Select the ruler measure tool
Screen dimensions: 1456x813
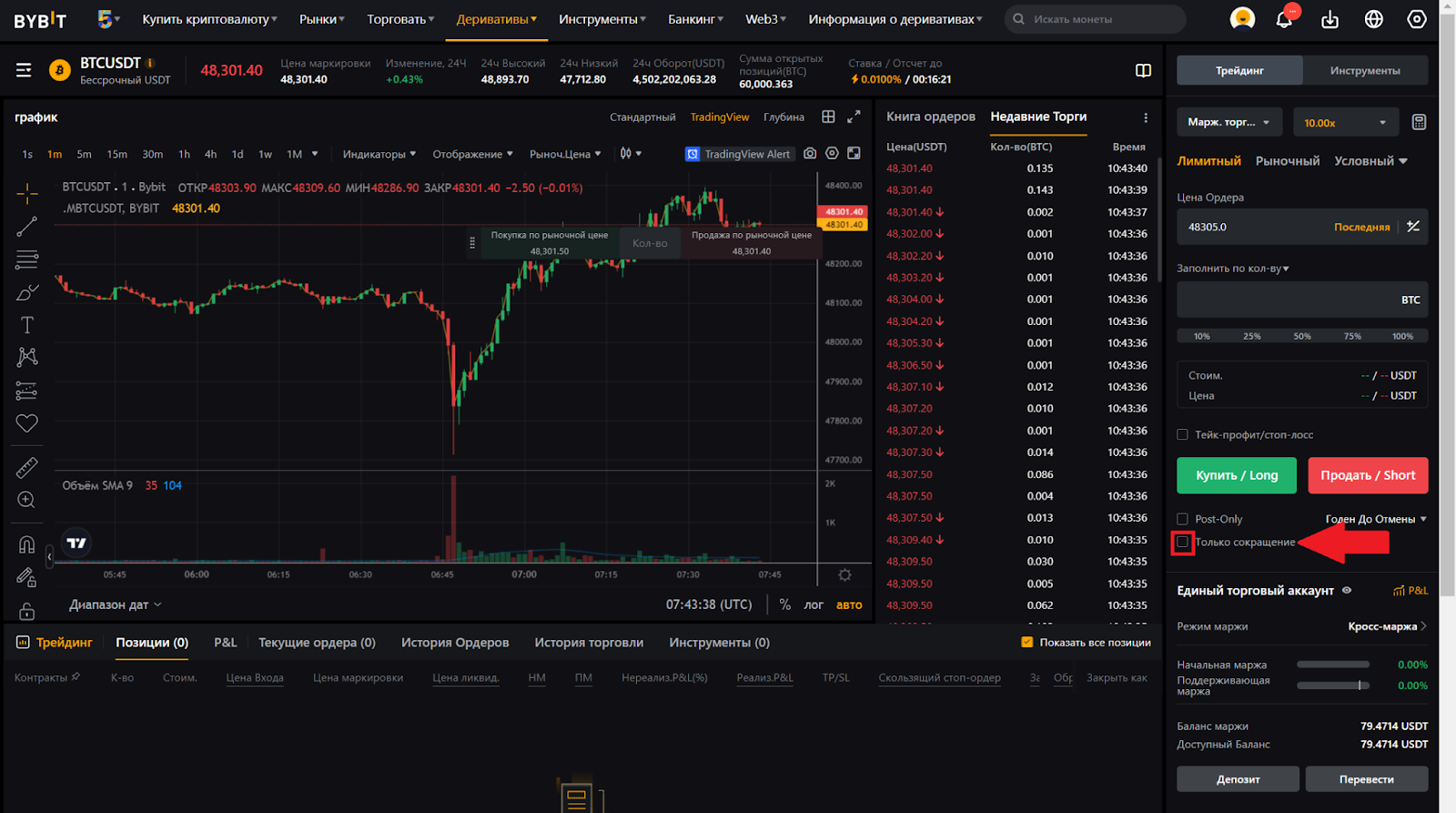[x=27, y=467]
